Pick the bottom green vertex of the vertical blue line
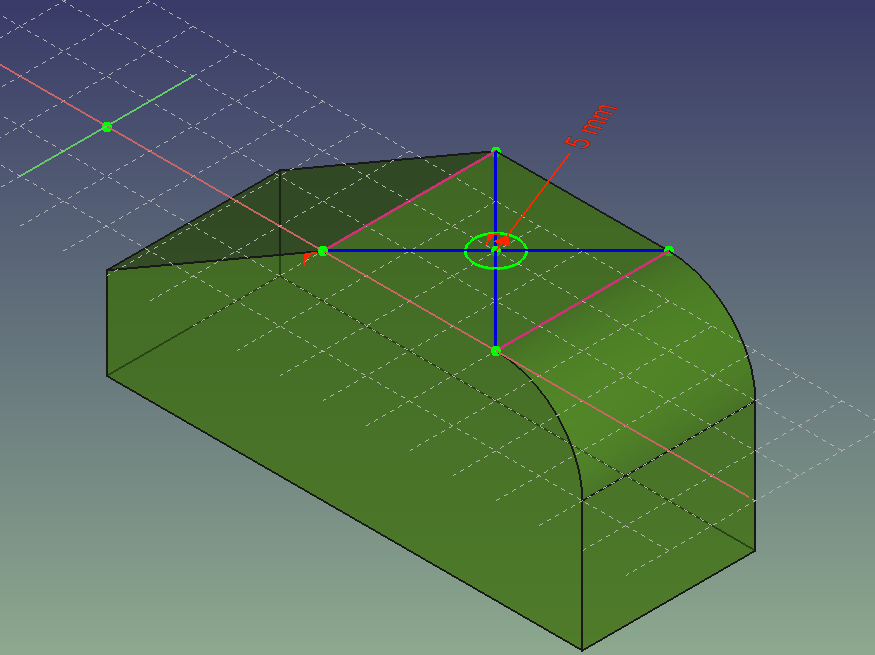The image size is (875, 655). pyautogui.click(x=496, y=351)
